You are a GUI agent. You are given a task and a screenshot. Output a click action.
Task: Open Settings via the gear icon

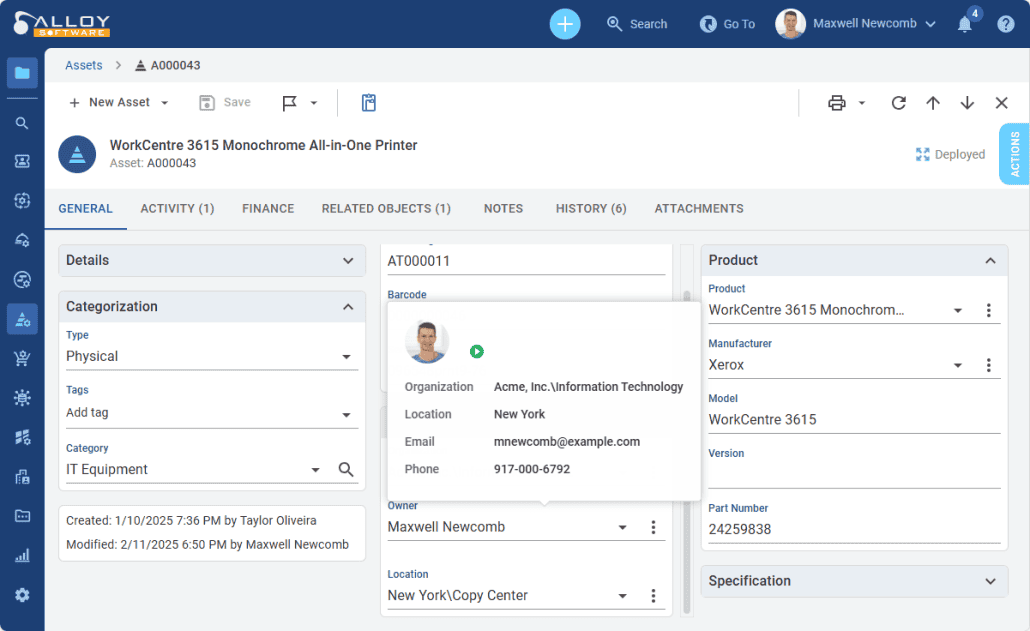coord(22,594)
